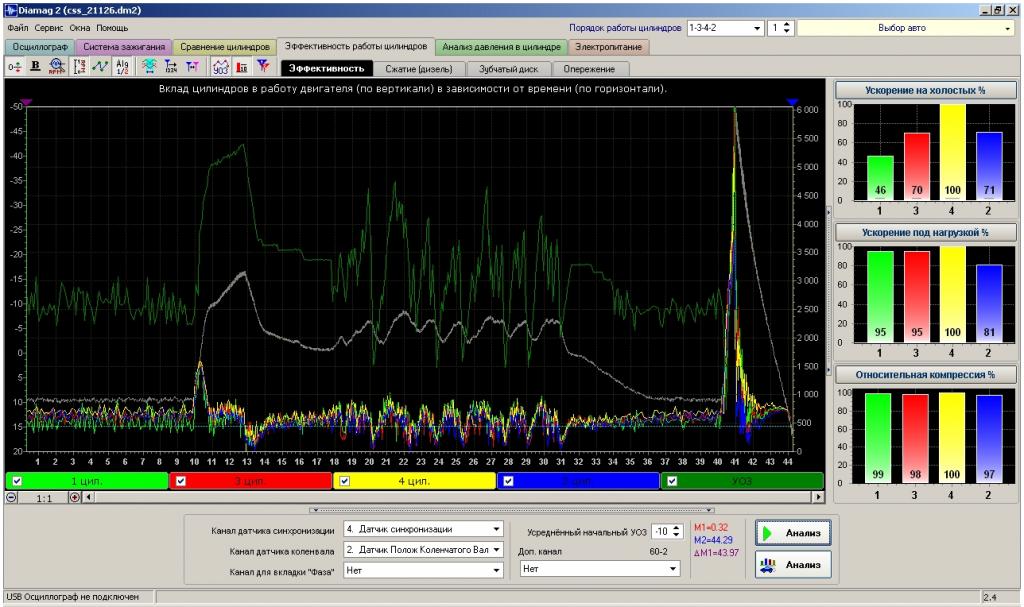Open the Файл menu
The image size is (1024, 607).
click(x=18, y=28)
